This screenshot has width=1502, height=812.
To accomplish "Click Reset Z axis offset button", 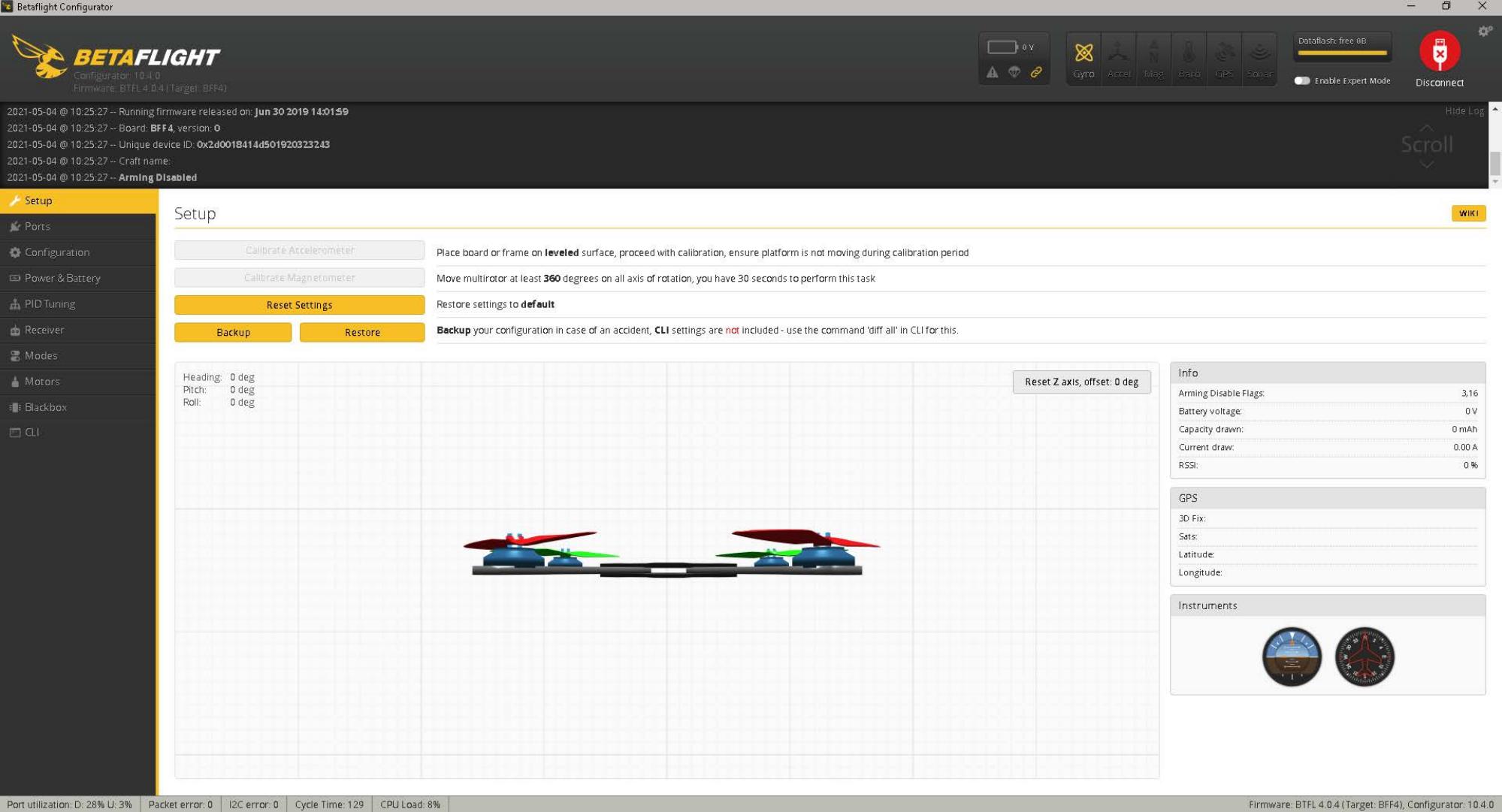I will tap(1081, 382).
